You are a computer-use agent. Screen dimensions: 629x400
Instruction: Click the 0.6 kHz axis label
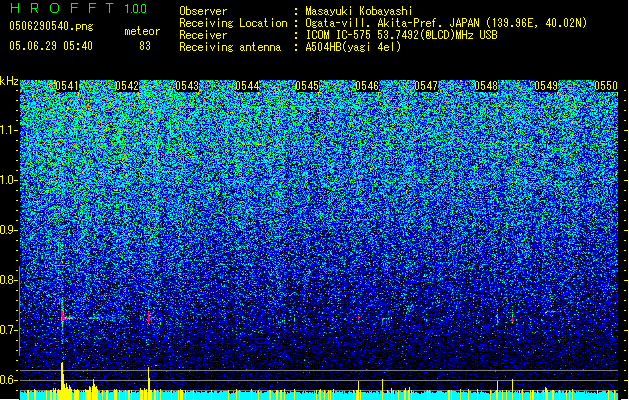[9, 380]
